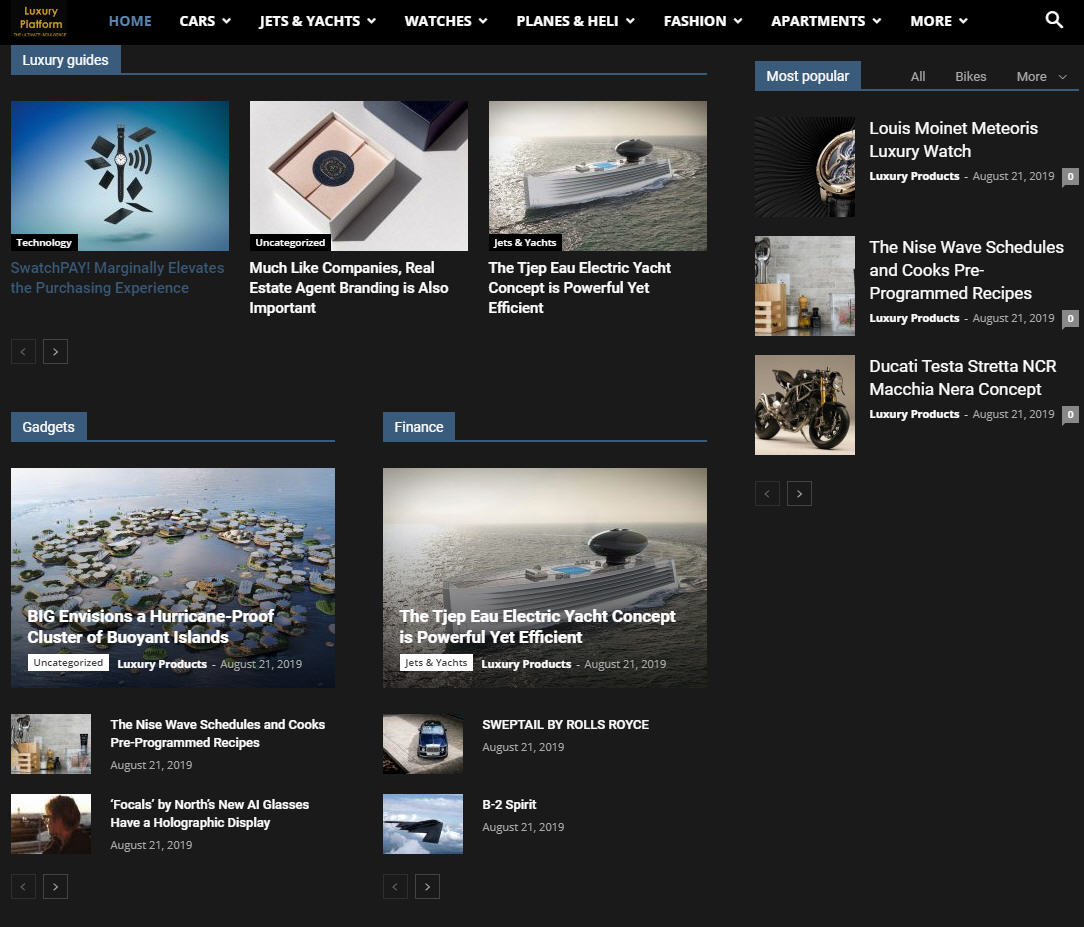
Task: Click next arrow under Gadgets section
Action: pyautogui.click(x=56, y=886)
